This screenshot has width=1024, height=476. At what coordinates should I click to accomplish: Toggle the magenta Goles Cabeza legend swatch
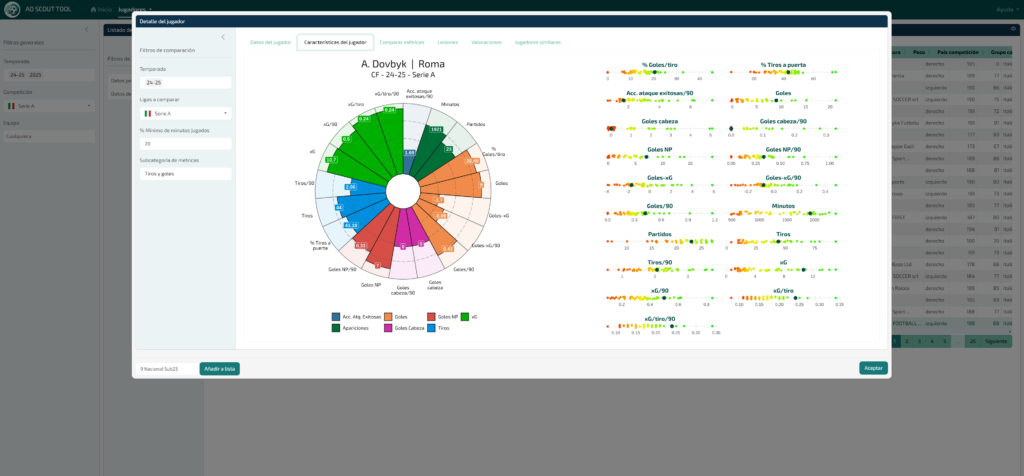click(388, 328)
